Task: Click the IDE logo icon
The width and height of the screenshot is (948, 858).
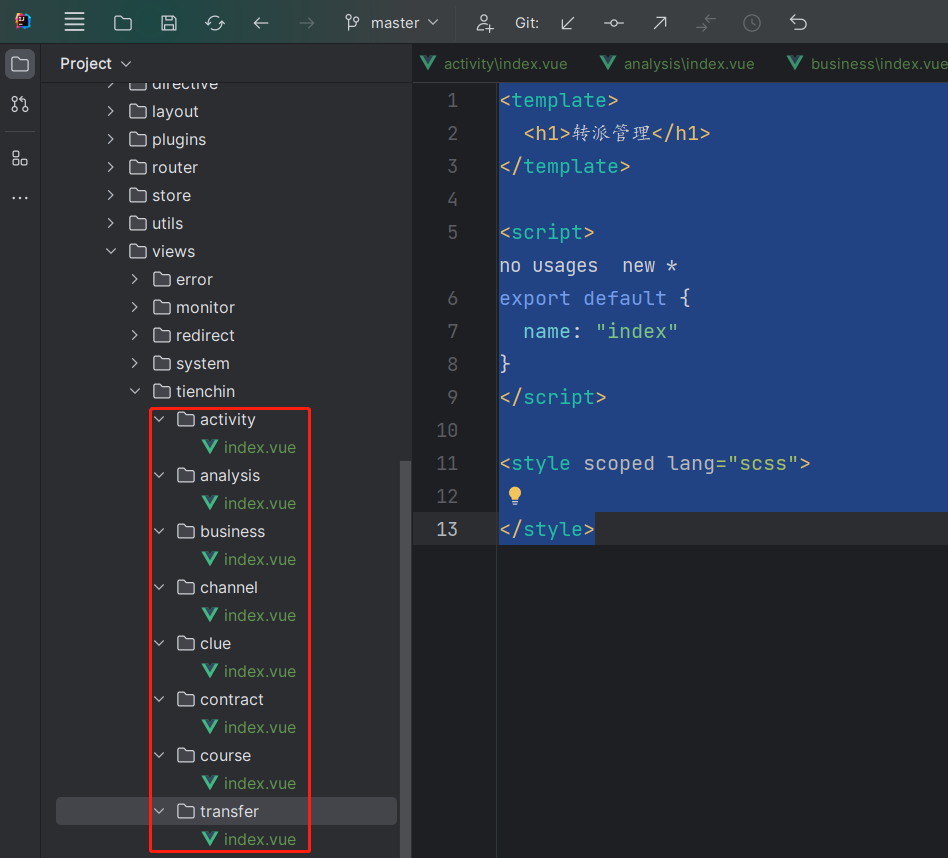Action: [23, 21]
